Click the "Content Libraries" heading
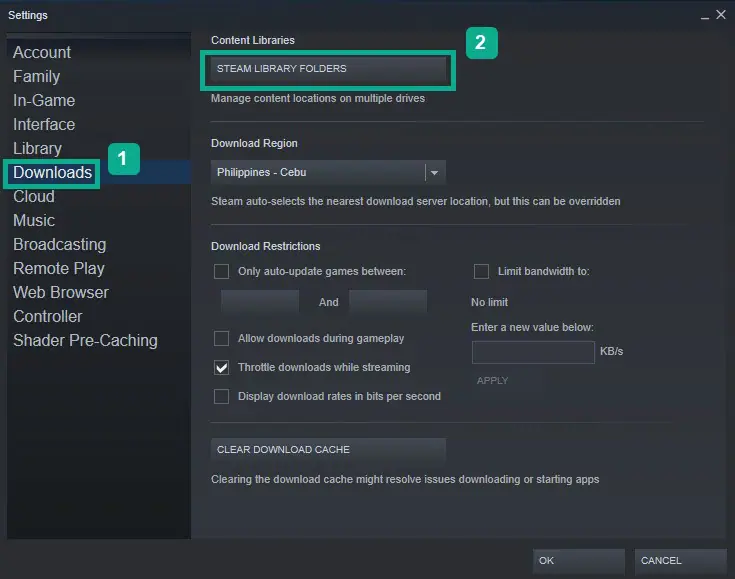 [x=253, y=40]
